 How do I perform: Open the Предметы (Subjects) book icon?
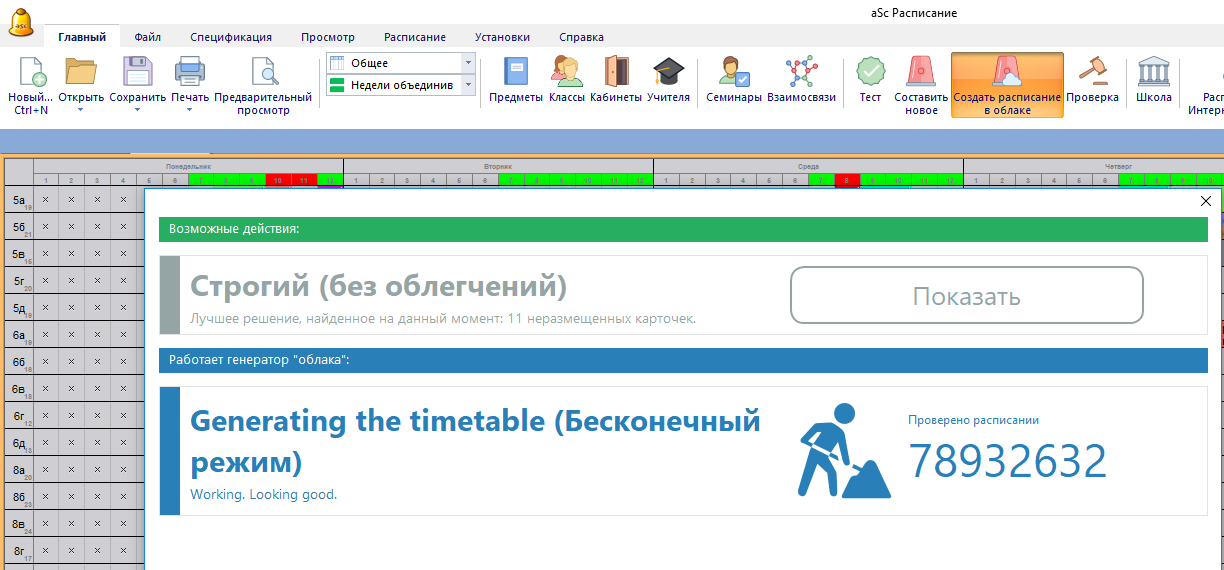coord(515,73)
